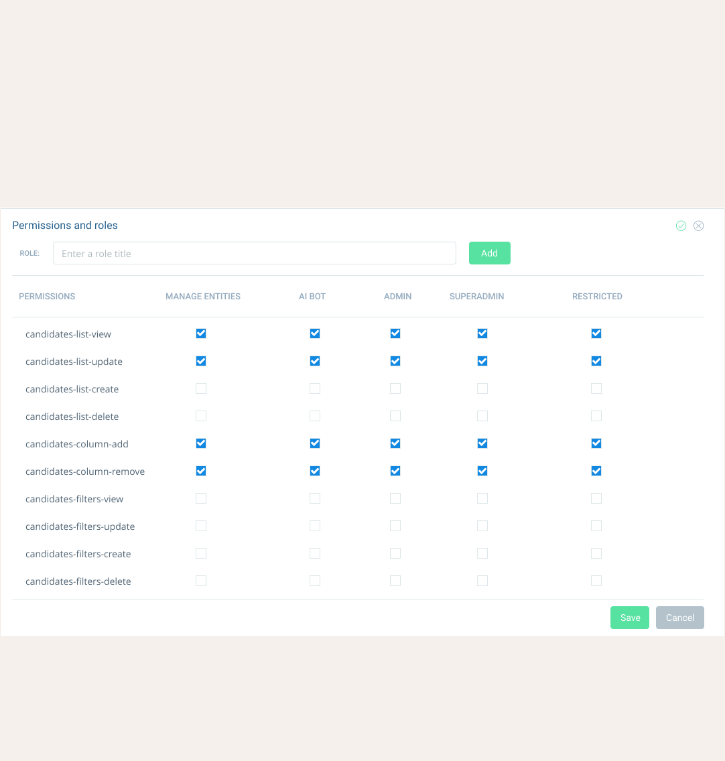The height and width of the screenshot is (761, 725).
Task: Uncheck candidates-column-add for Superadmin
Action: coord(482,443)
